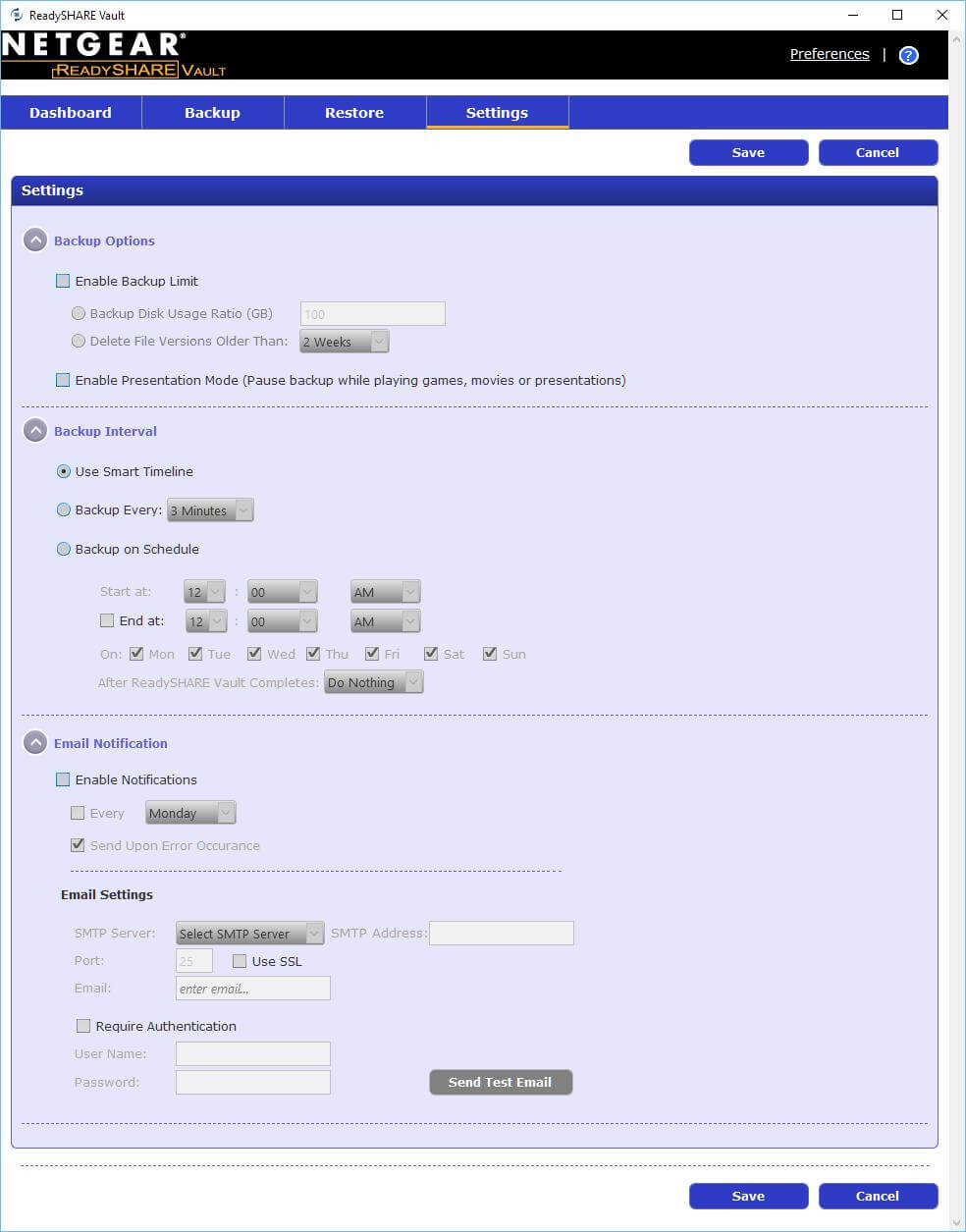Image resolution: width=966 pixels, height=1232 pixels.
Task: Toggle Enable Presentation Mode checkbox
Action: pyautogui.click(x=63, y=380)
